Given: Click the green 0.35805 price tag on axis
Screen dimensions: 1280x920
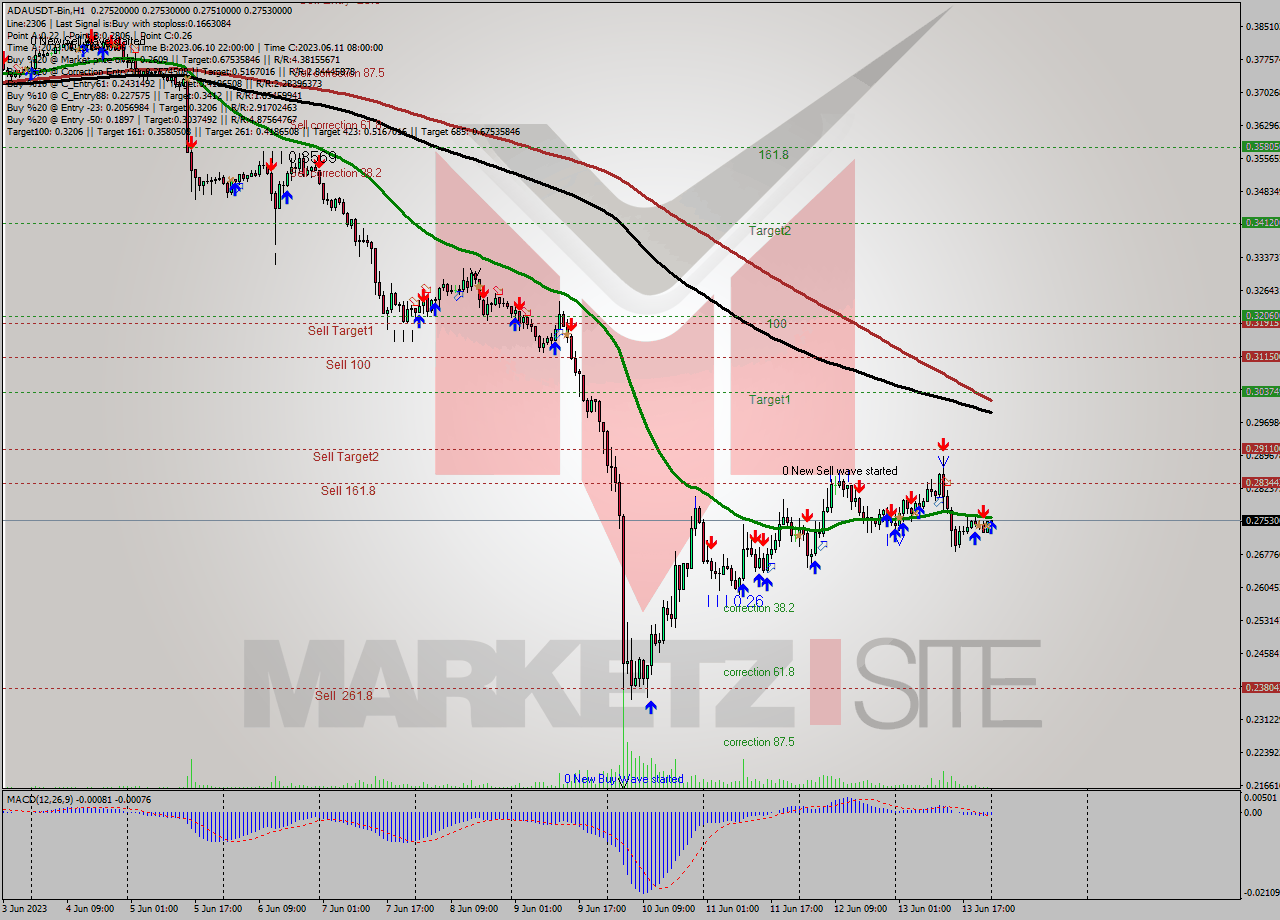Looking at the screenshot, I should [1260, 147].
